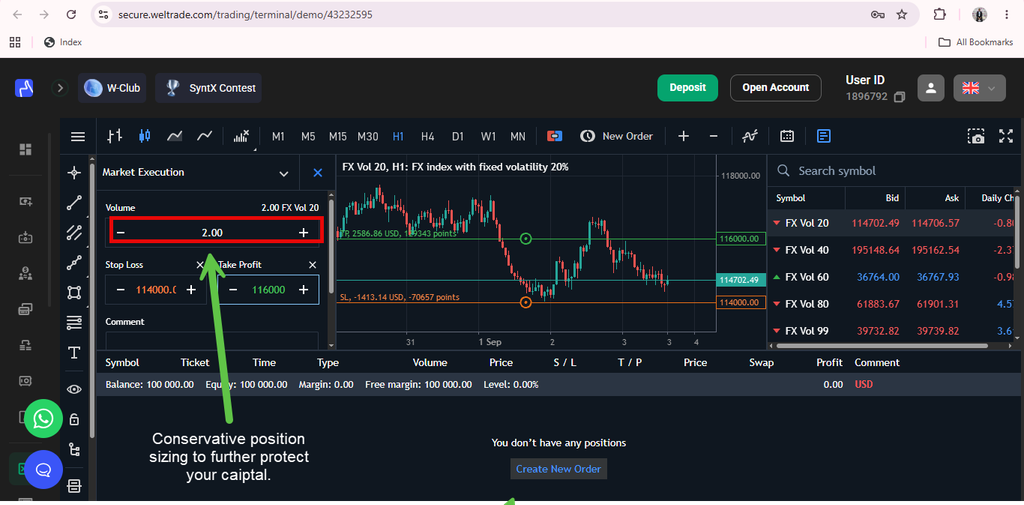Open the object tree icon

(x=74, y=449)
